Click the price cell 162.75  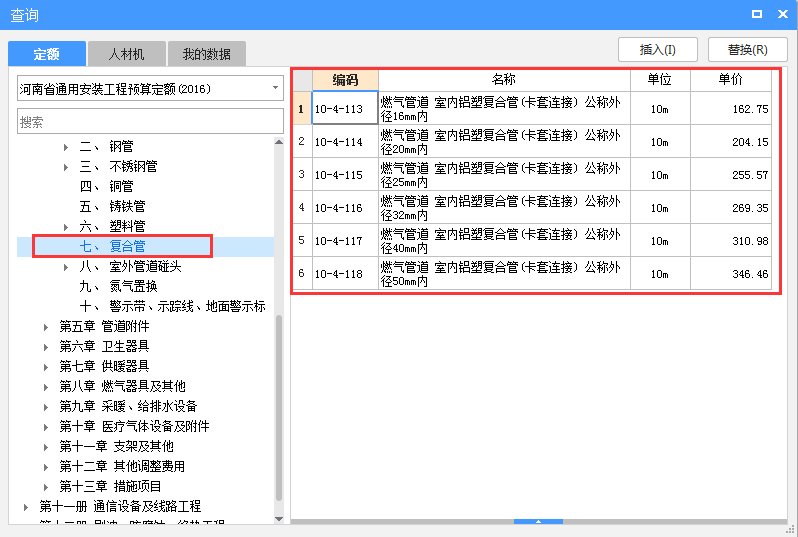tap(731, 108)
